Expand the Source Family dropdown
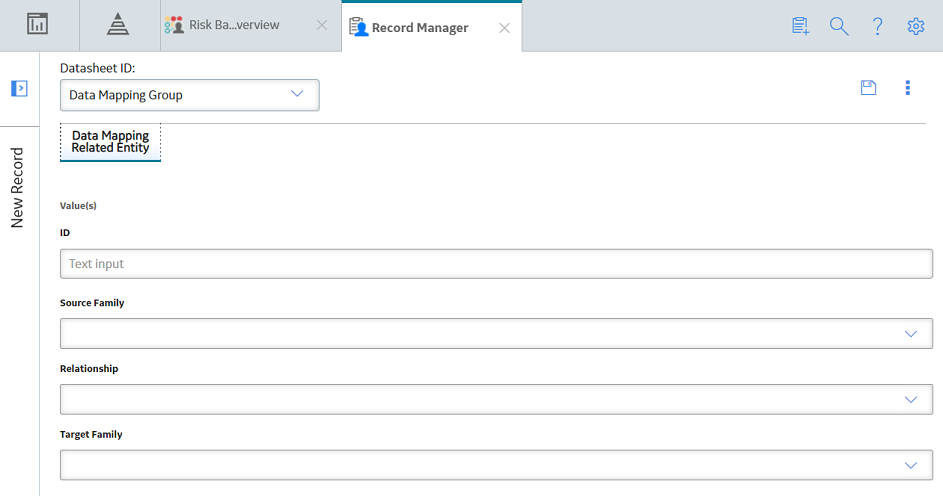This screenshot has height=496, width=943. coord(496,334)
